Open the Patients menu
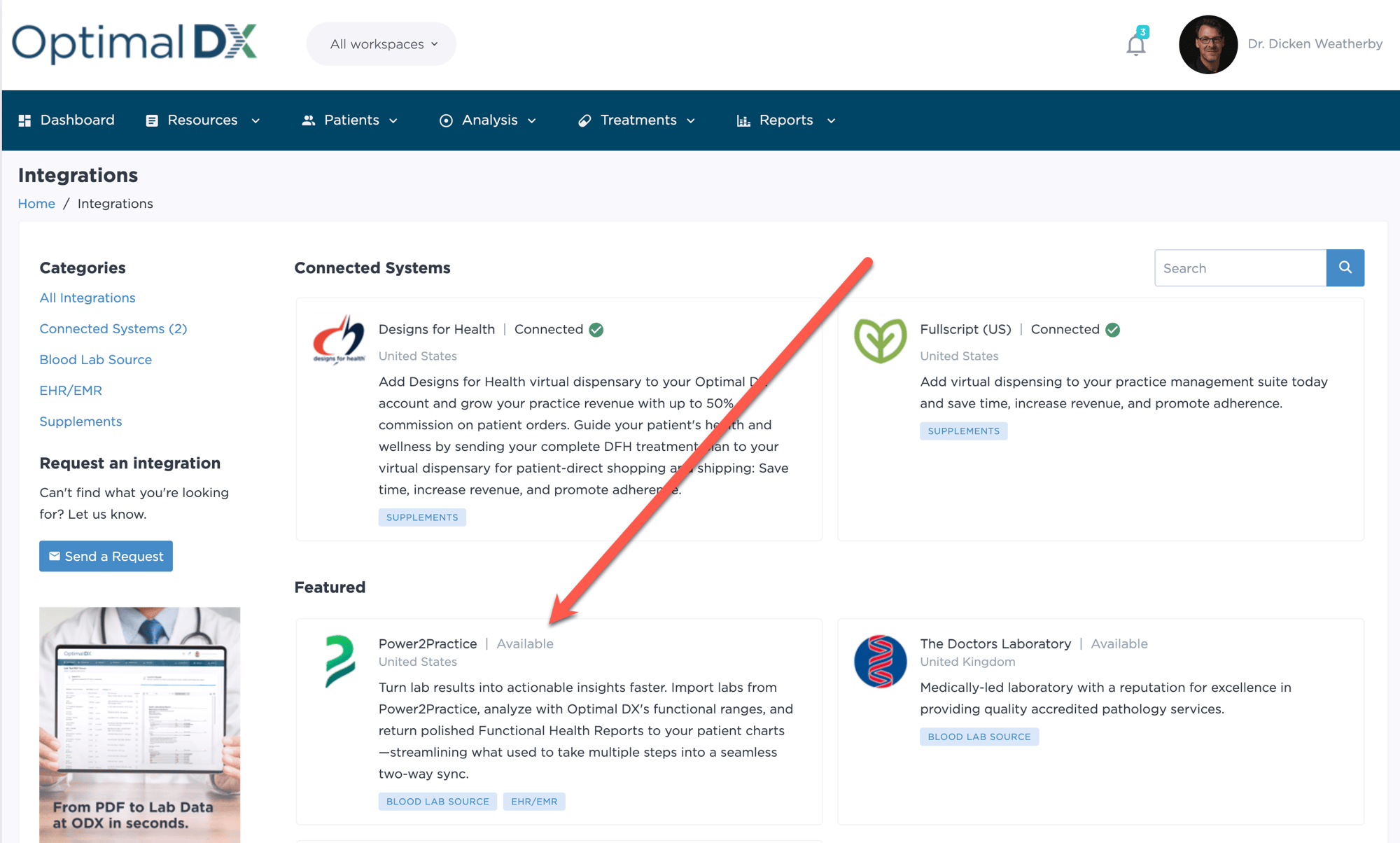The image size is (1400, 843). click(350, 120)
